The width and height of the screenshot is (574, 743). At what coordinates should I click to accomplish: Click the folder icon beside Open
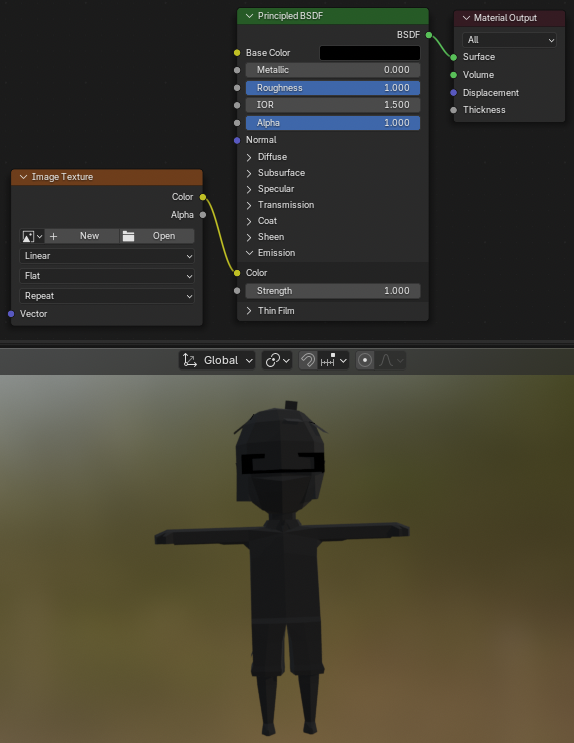tap(128, 236)
